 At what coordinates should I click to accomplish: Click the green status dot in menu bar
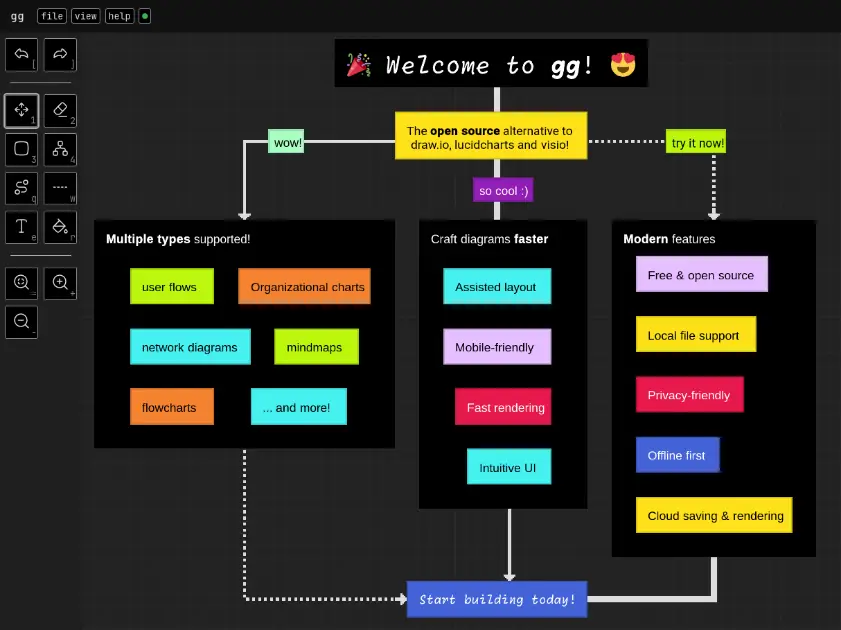[145, 15]
